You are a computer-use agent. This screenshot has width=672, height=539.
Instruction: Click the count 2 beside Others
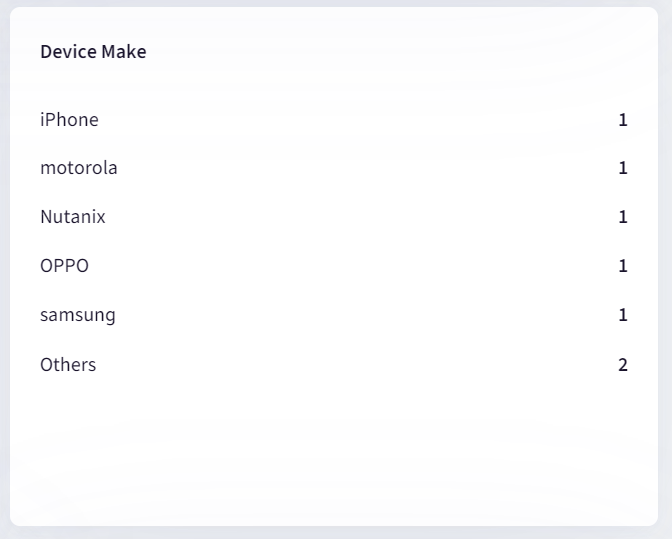click(623, 365)
